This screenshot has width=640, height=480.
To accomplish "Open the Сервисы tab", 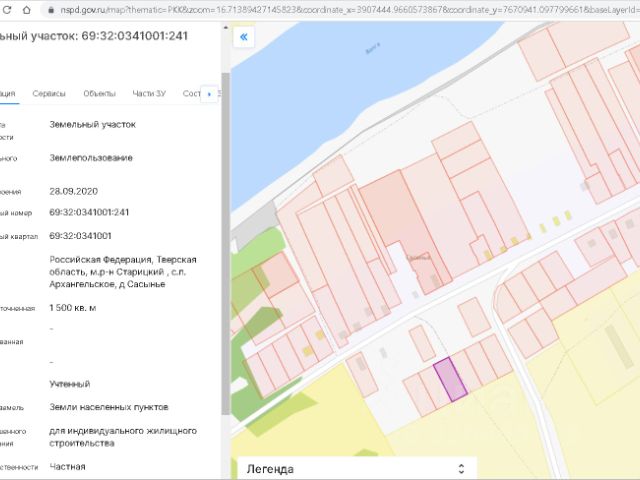I will [x=49, y=93].
